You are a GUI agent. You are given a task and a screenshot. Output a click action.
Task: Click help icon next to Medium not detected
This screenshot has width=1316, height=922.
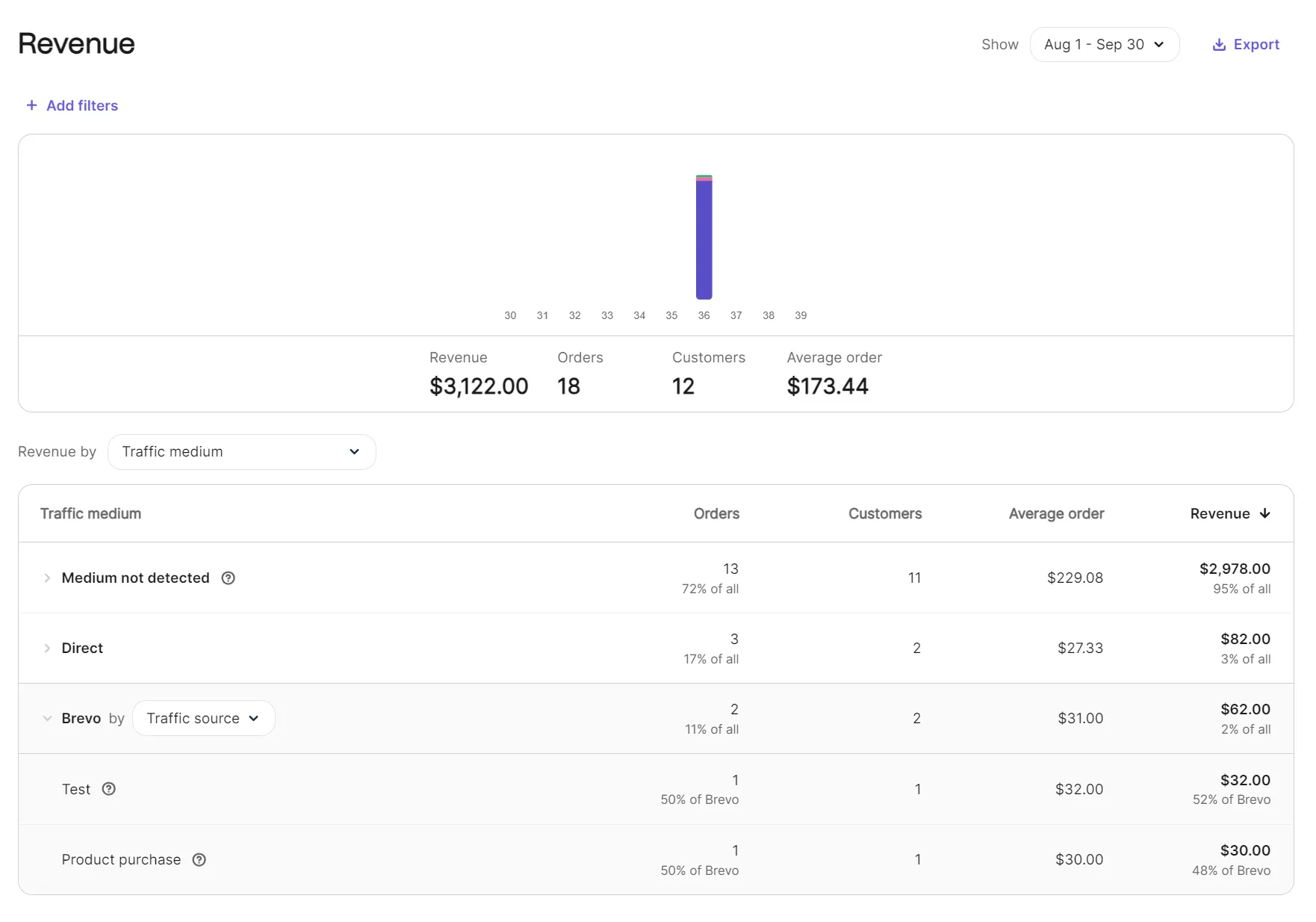(229, 578)
